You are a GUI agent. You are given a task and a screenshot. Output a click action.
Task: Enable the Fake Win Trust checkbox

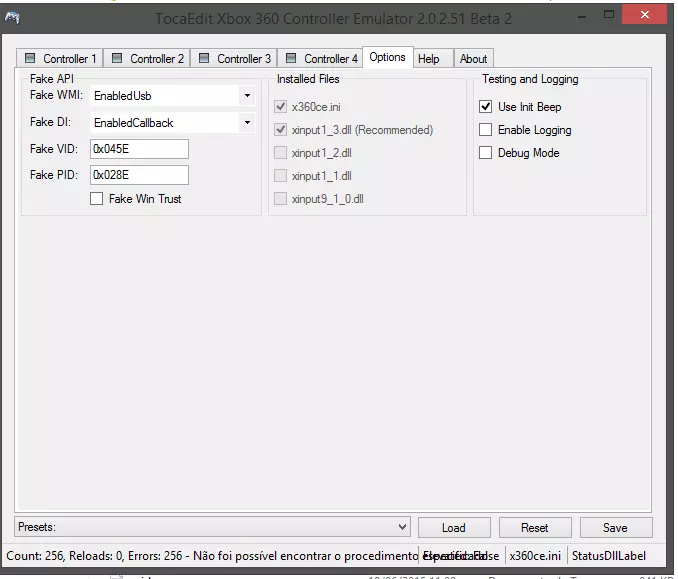96,199
